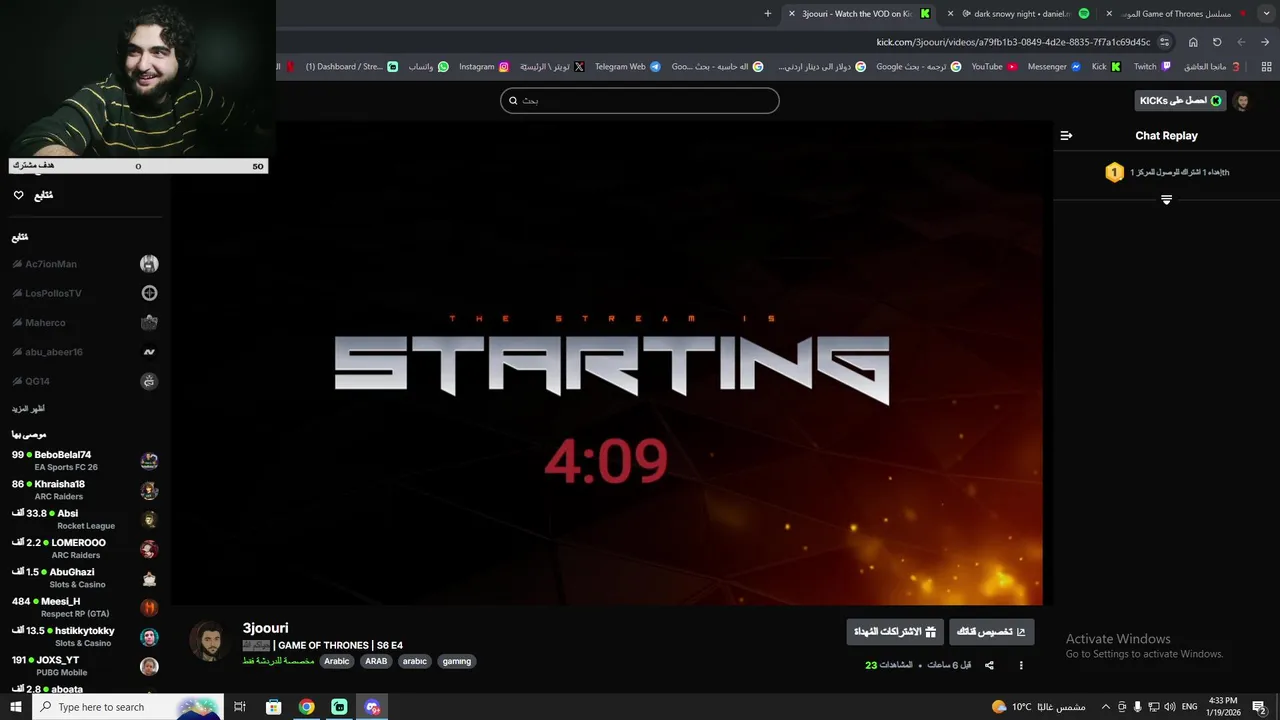Open the Kick bookmark
Screen dimensions: 1280x720
coord(1106,67)
